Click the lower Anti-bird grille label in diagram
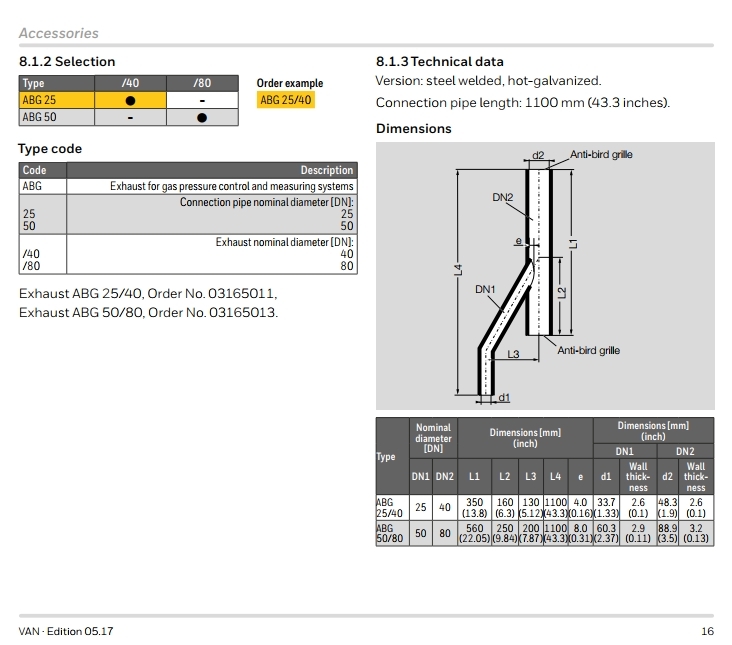 pyautogui.click(x=588, y=351)
